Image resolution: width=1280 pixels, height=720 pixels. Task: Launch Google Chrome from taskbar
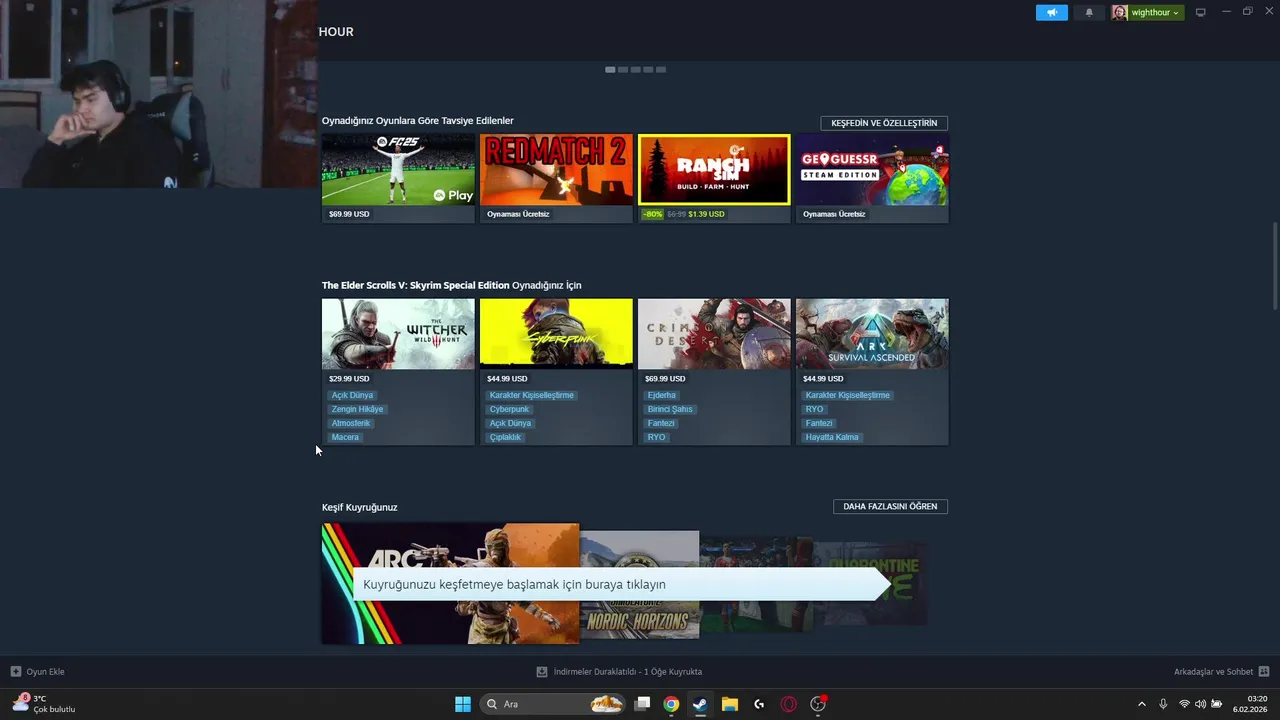(x=671, y=704)
